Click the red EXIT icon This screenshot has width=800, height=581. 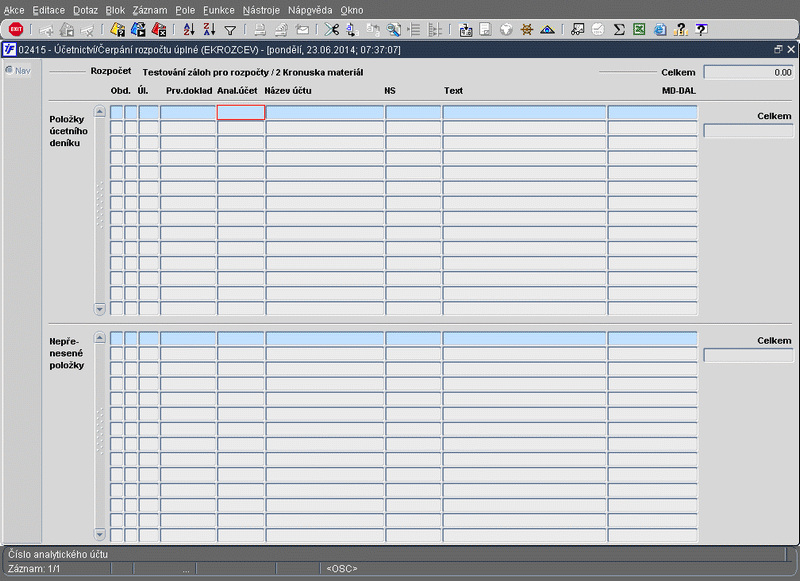point(16,30)
